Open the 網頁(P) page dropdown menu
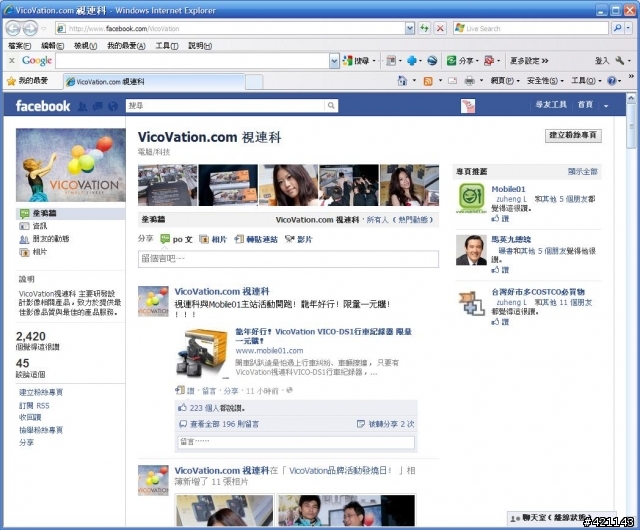 (505, 81)
